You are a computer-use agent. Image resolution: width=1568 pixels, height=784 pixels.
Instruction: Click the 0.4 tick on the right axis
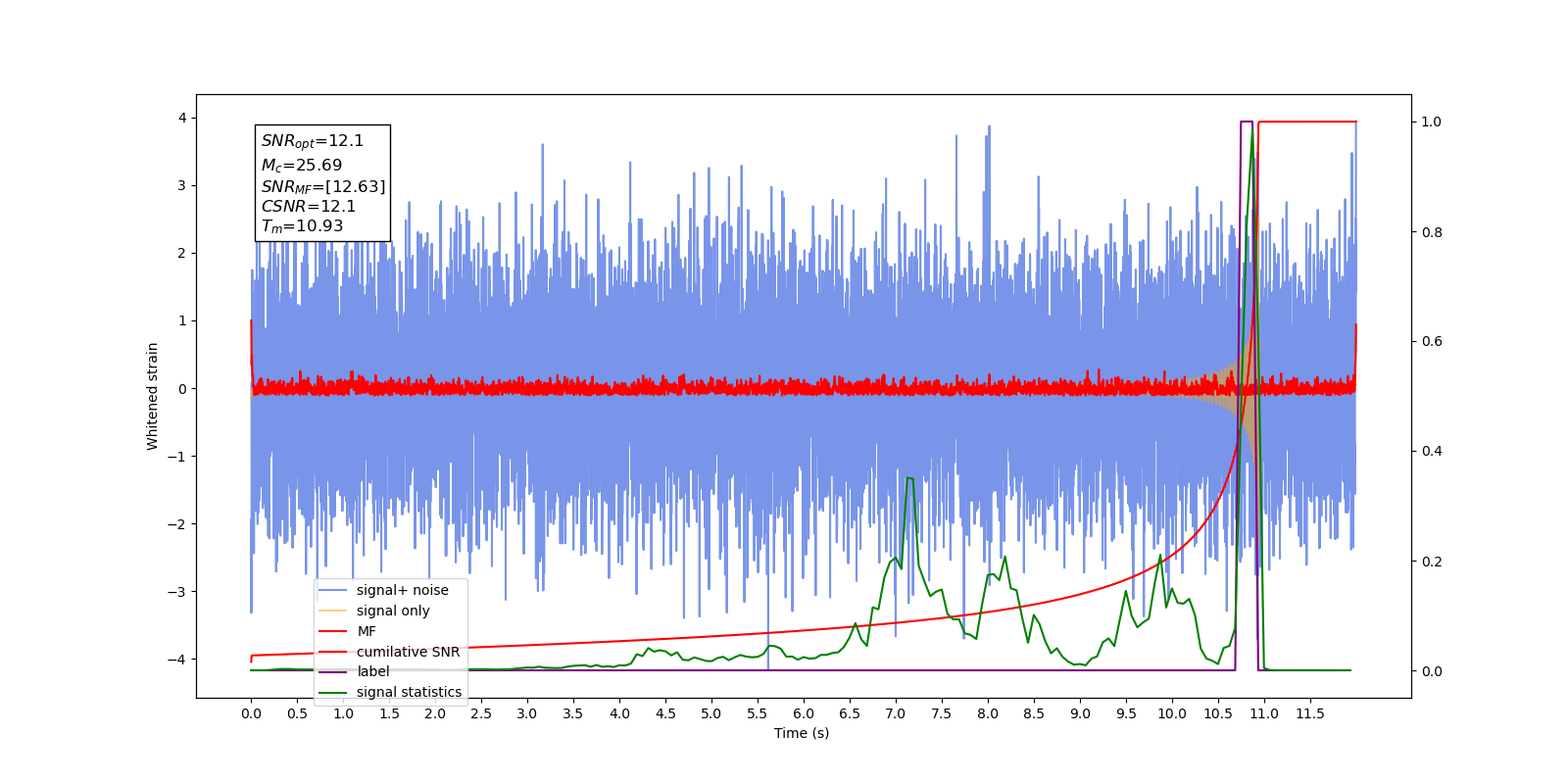1432,452
